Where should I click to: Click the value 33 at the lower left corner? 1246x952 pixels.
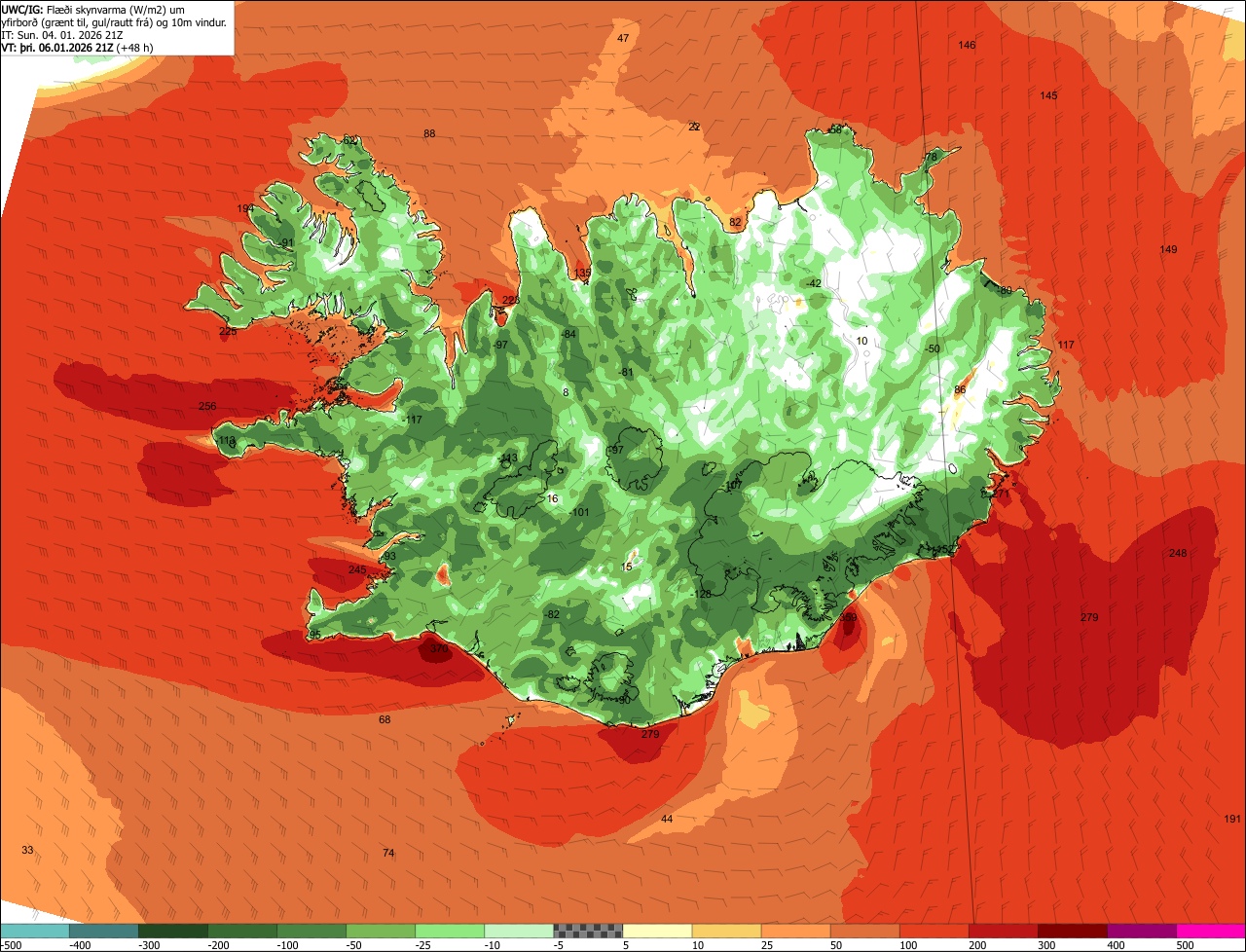27,850
